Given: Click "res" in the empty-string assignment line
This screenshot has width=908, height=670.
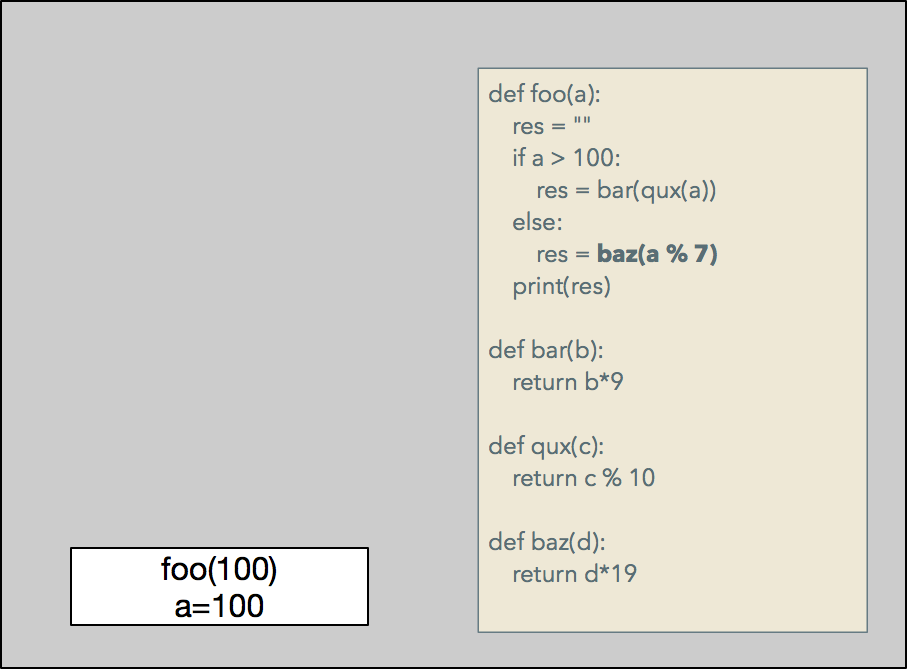Looking at the screenshot, I should pyautogui.click(x=528, y=127).
